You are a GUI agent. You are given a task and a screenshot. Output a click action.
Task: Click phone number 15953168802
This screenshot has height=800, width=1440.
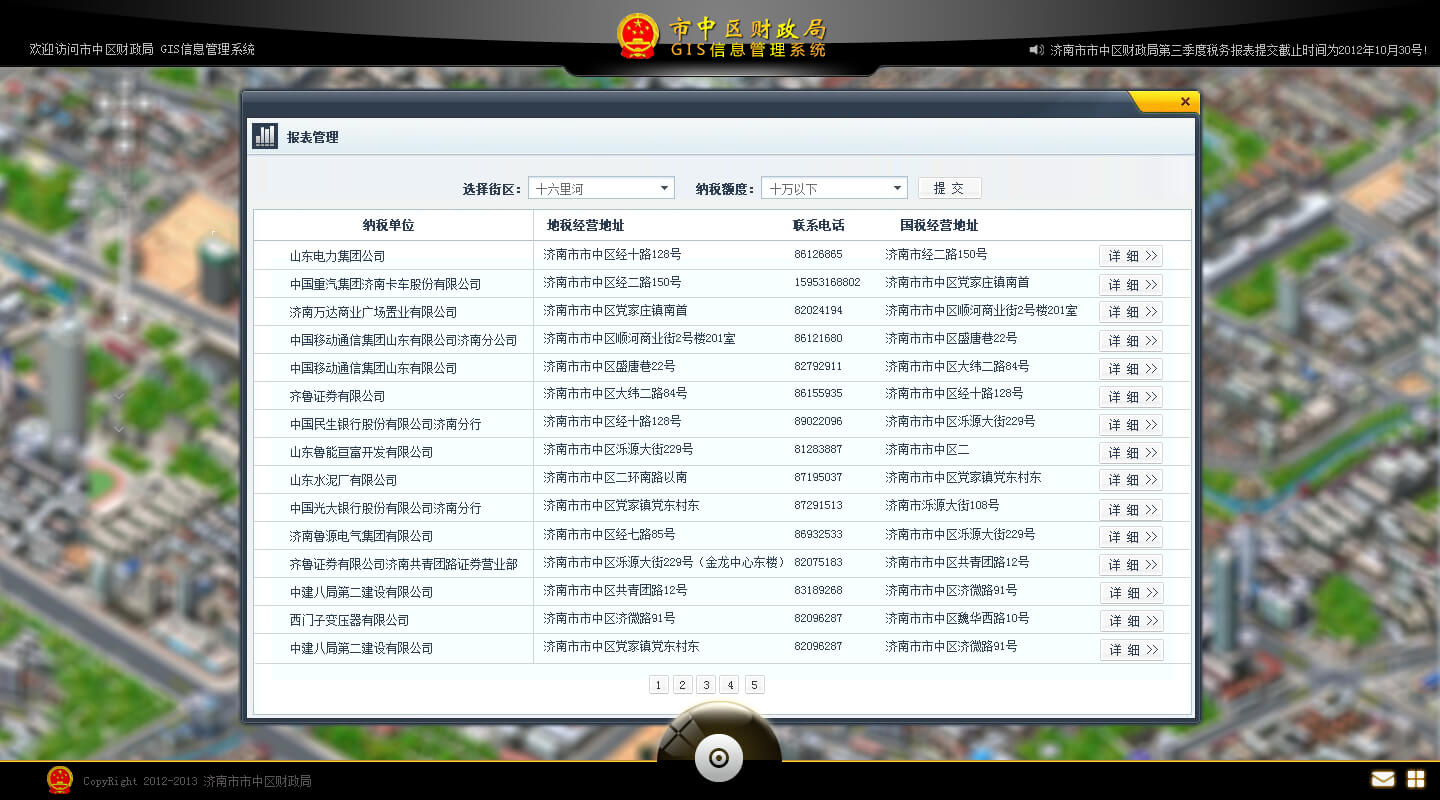pos(827,283)
